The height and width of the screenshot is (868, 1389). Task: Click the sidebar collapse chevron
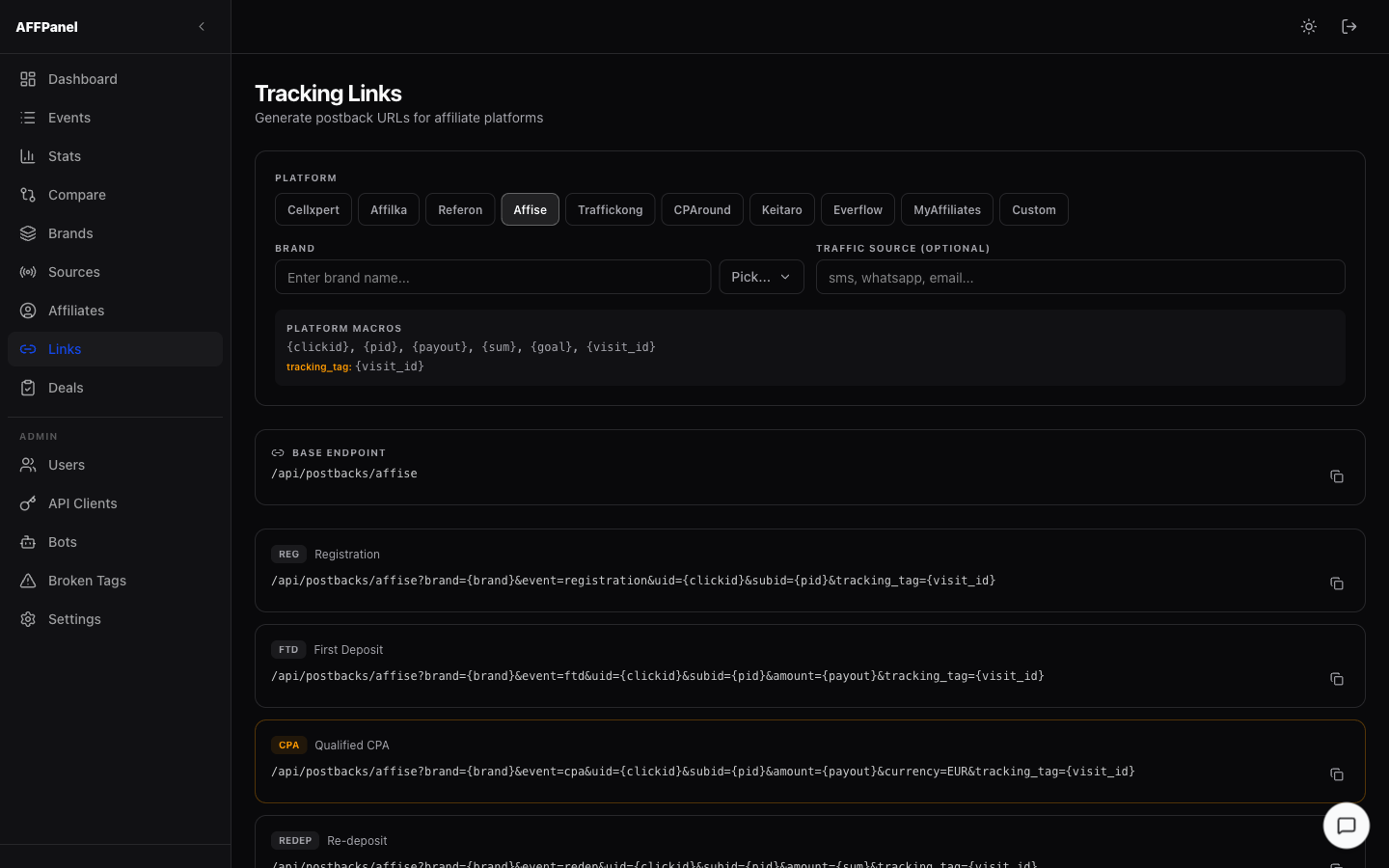pos(202,27)
